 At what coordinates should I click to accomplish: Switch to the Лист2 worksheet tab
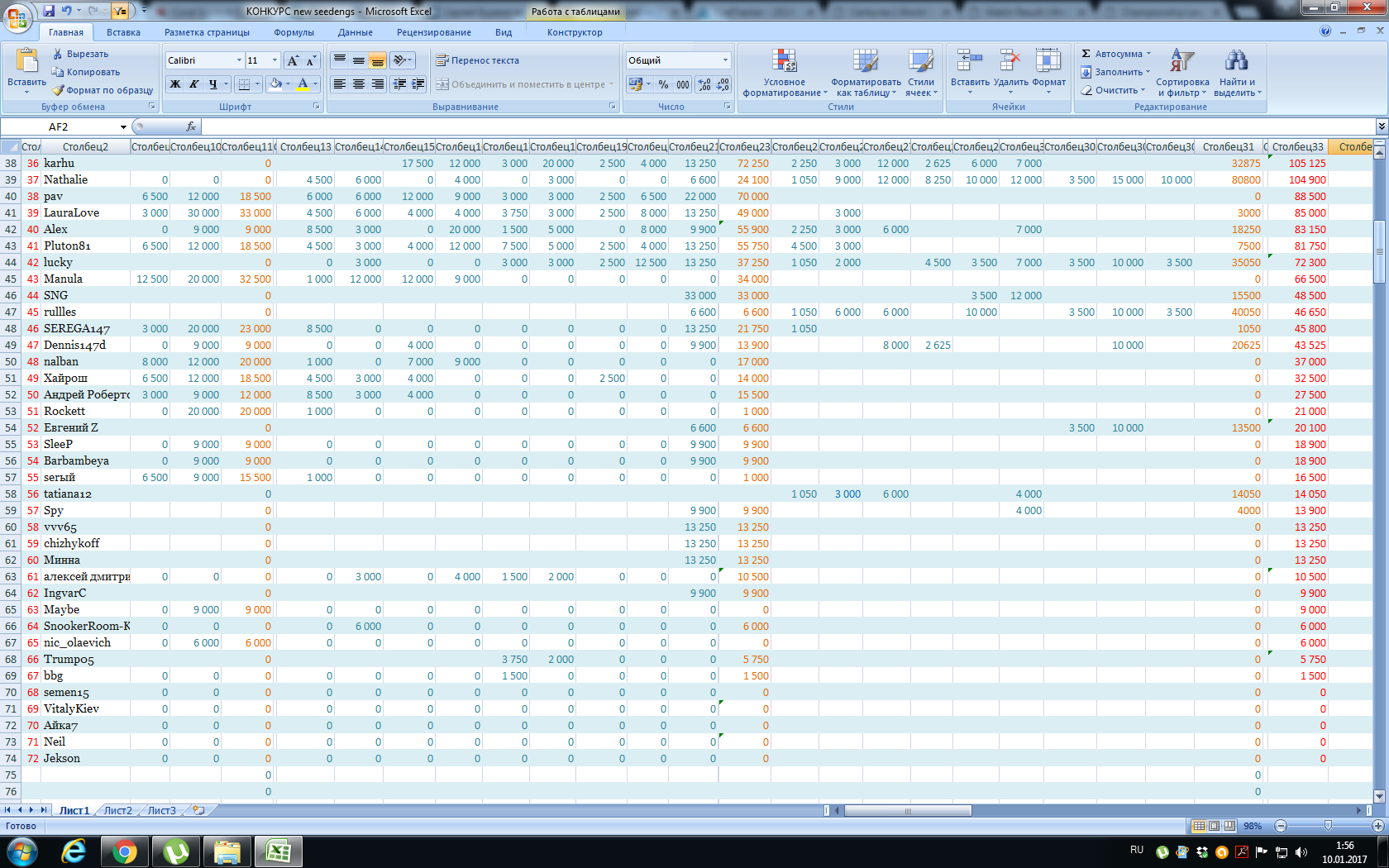(117, 810)
